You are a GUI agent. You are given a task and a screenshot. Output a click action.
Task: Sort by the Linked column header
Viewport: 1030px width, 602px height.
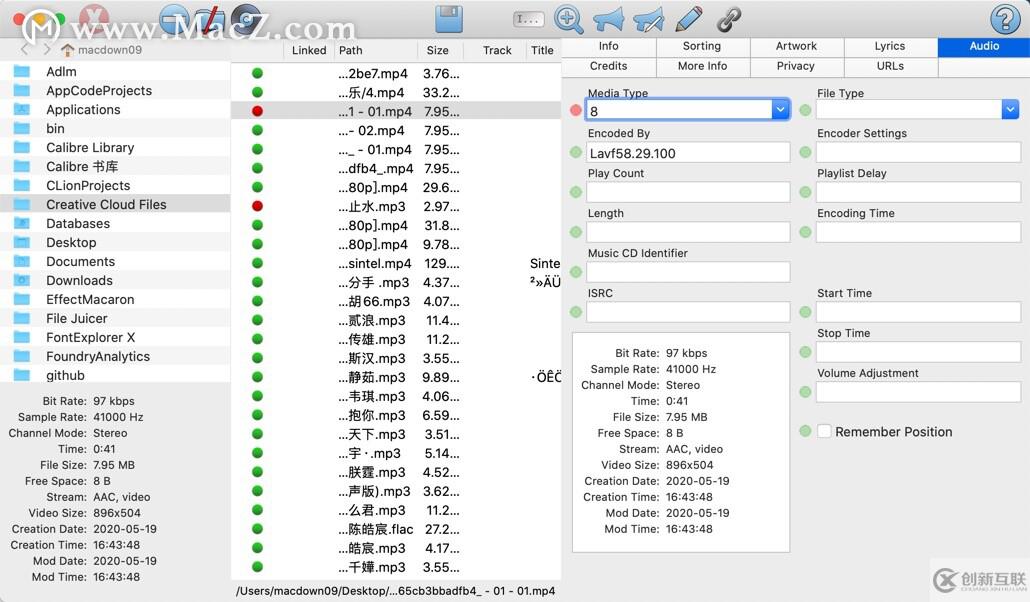pyautogui.click(x=309, y=51)
